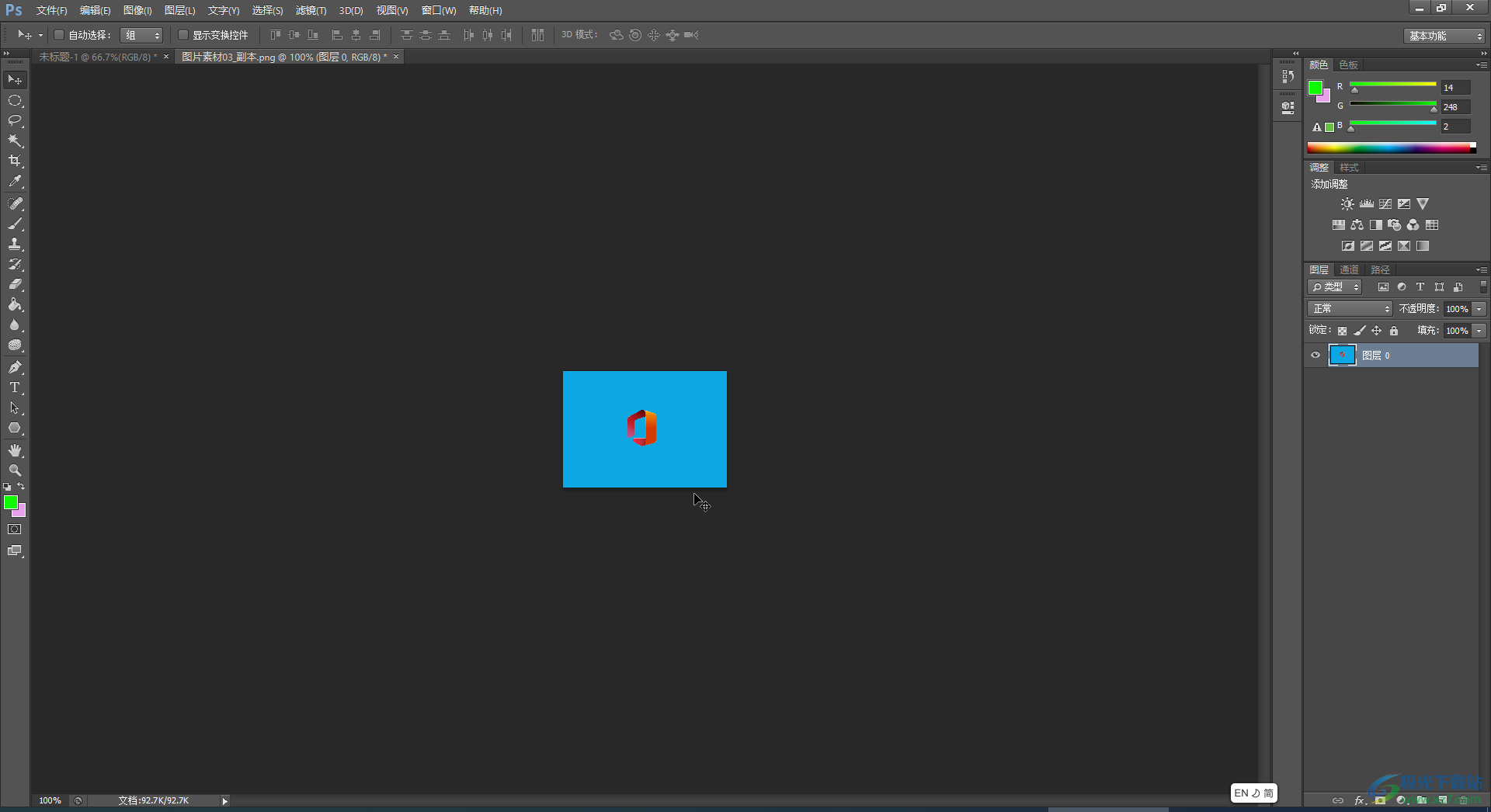Add Levels adjustment
Viewport: 1491px width, 812px height.
1367,204
